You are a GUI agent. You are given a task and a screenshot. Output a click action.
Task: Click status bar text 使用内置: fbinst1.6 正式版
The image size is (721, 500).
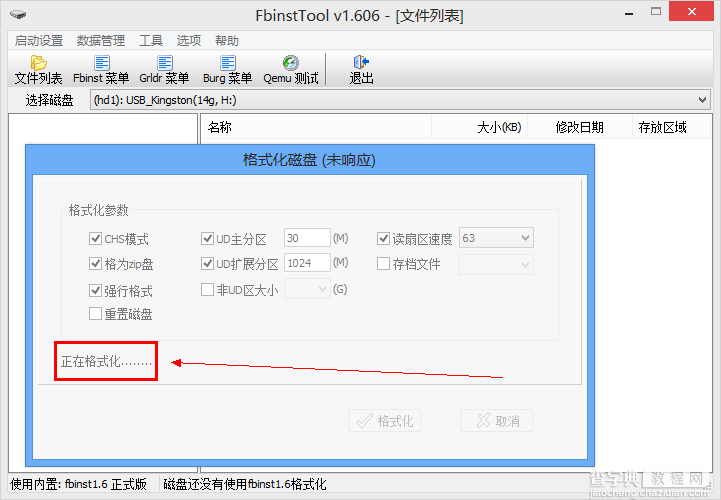(x=79, y=484)
